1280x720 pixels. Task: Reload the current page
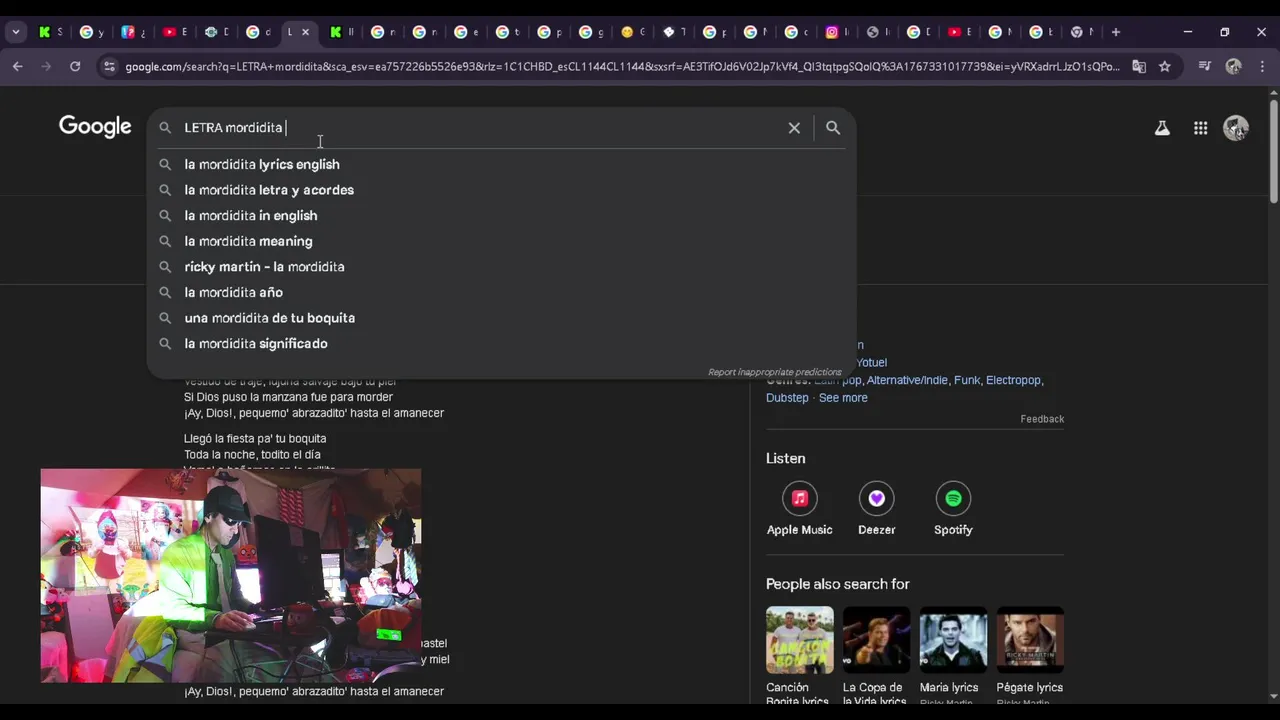pyautogui.click(x=75, y=66)
